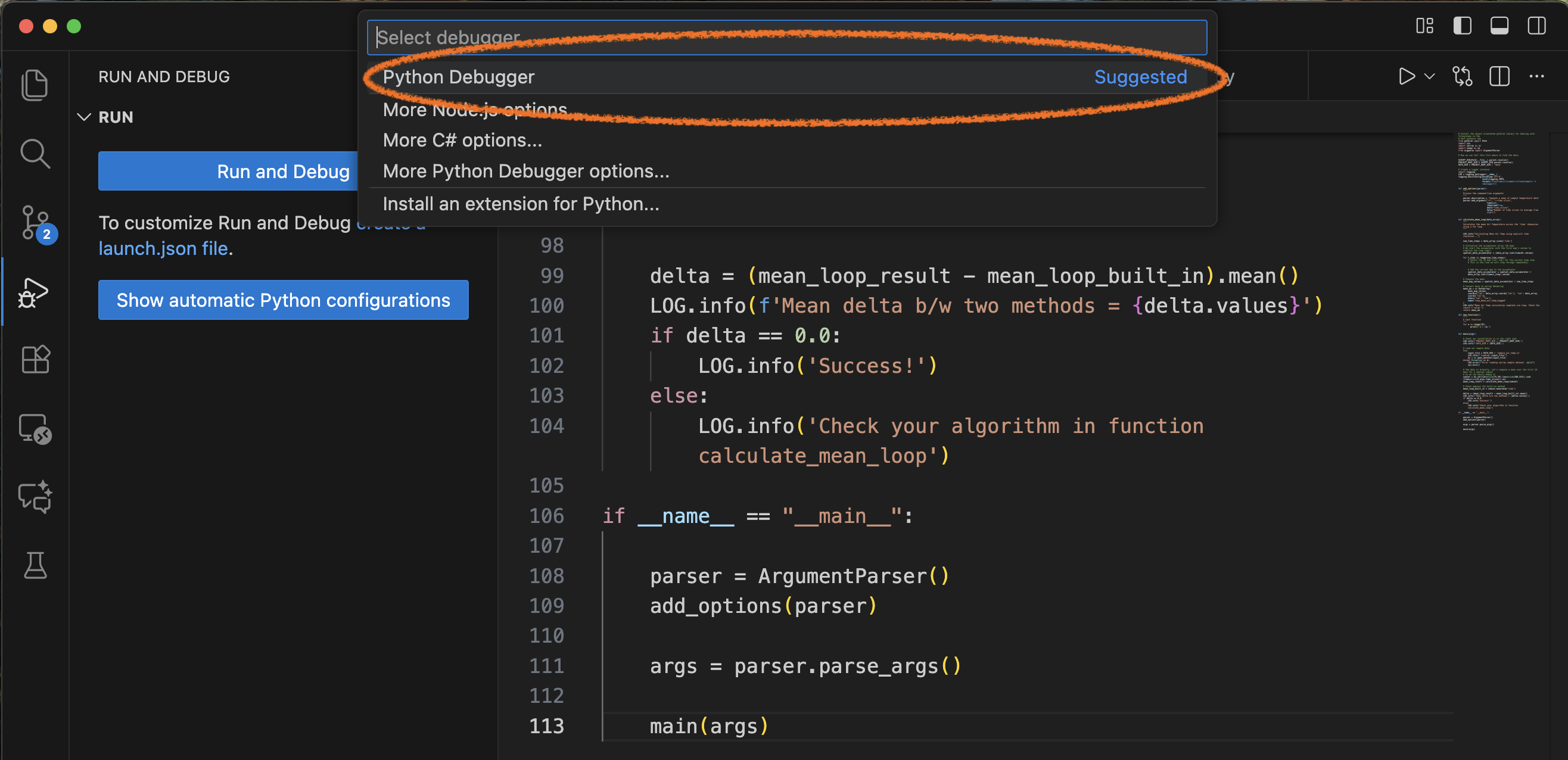Open the Customize Layout control
Image resolution: width=1568 pixels, height=760 pixels.
[x=1424, y=26]
